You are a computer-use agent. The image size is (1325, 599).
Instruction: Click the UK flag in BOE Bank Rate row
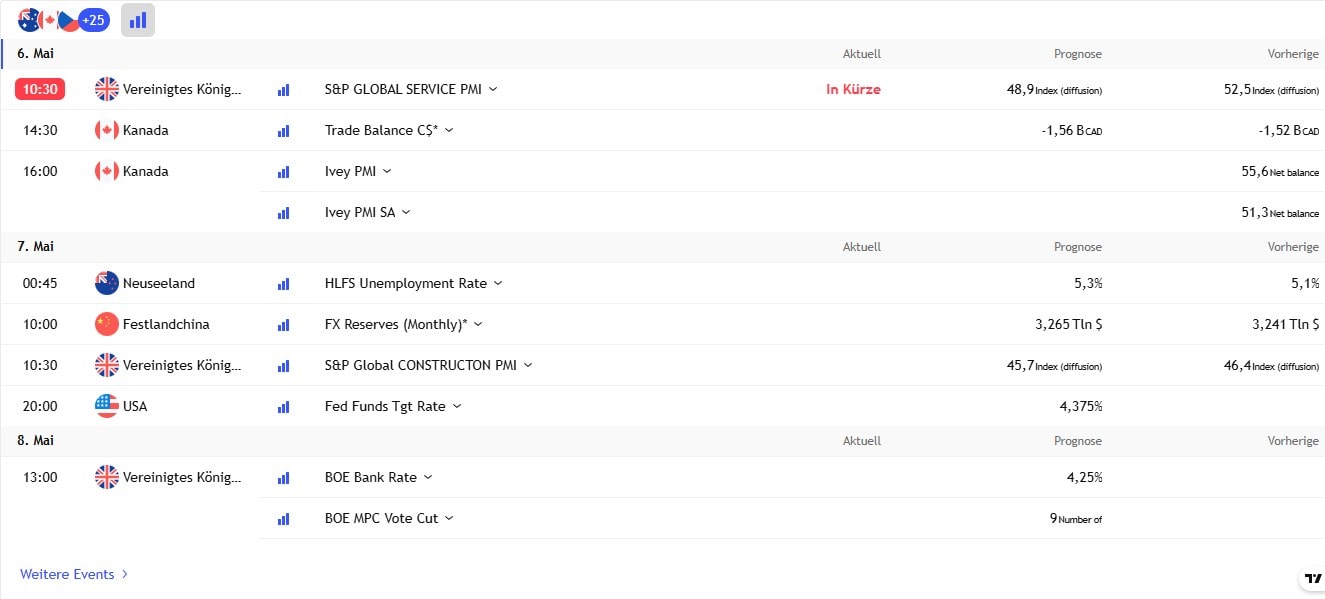(x=106, y=477)
